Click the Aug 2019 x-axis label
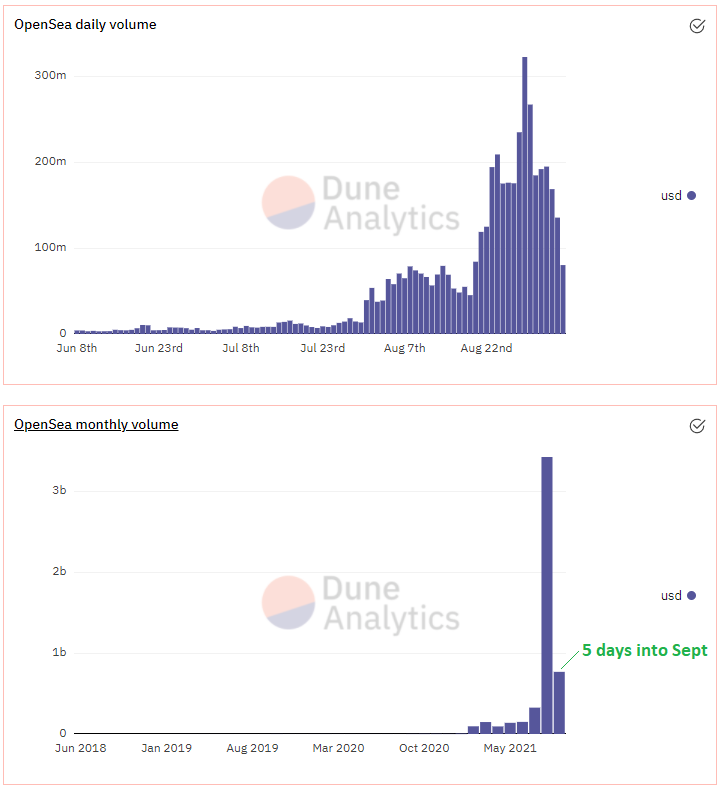 coord(253,748)
